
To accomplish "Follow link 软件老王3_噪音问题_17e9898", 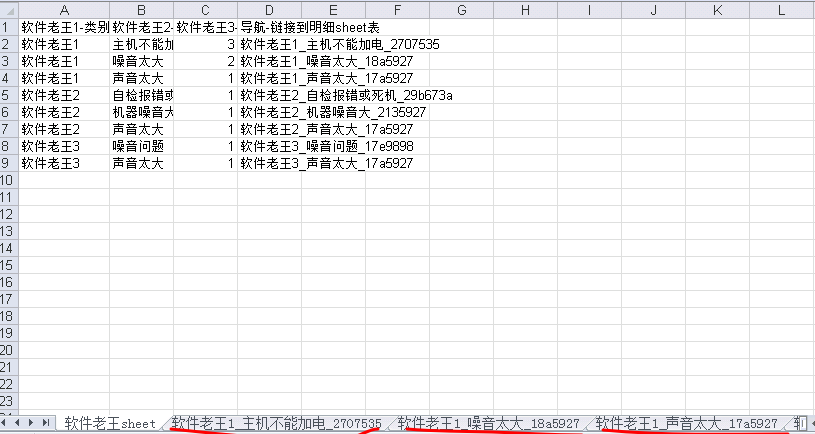I will (x=327, y=147).
